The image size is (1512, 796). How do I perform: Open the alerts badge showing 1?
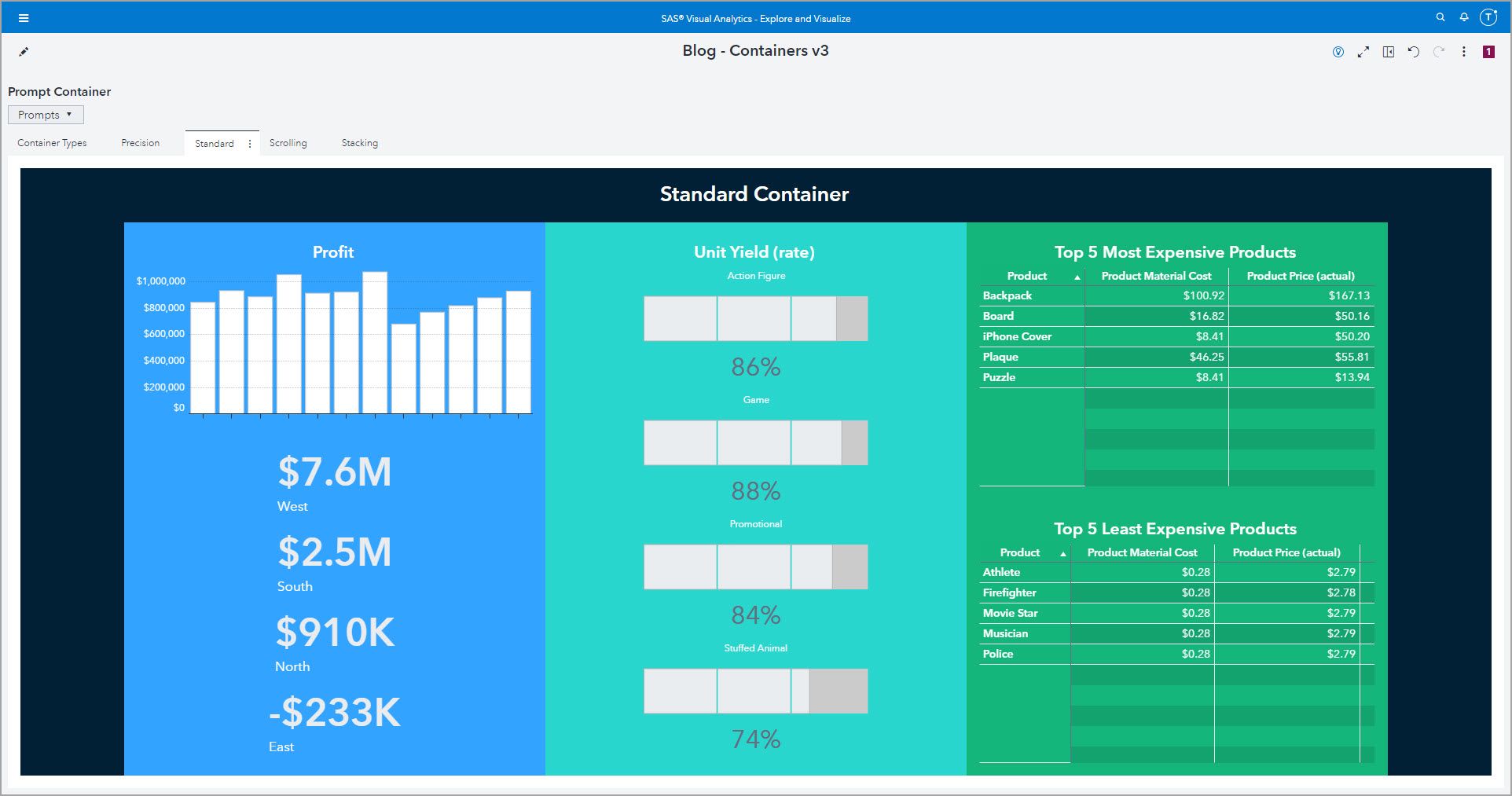click(1488, 51)
